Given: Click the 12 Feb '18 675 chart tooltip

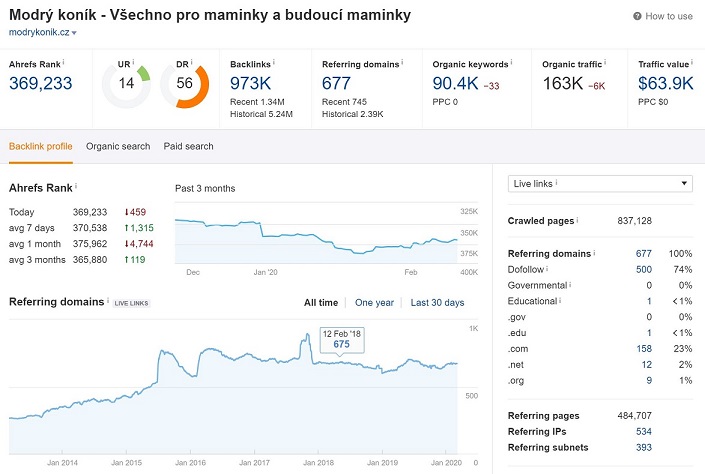Looking at the screenshot, I should pos(342,340).
